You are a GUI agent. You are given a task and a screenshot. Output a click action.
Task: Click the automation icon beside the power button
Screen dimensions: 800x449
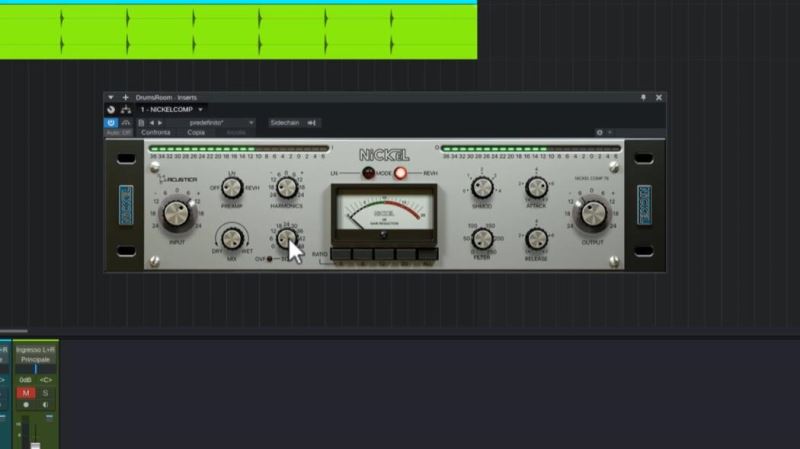[x=126, y=123]
